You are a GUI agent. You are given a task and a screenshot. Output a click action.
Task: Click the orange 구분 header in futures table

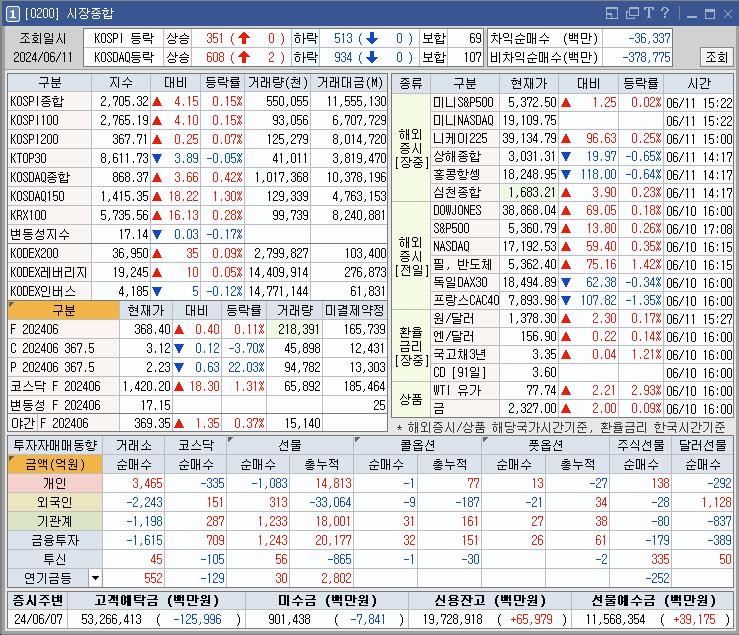pos(64,310)
